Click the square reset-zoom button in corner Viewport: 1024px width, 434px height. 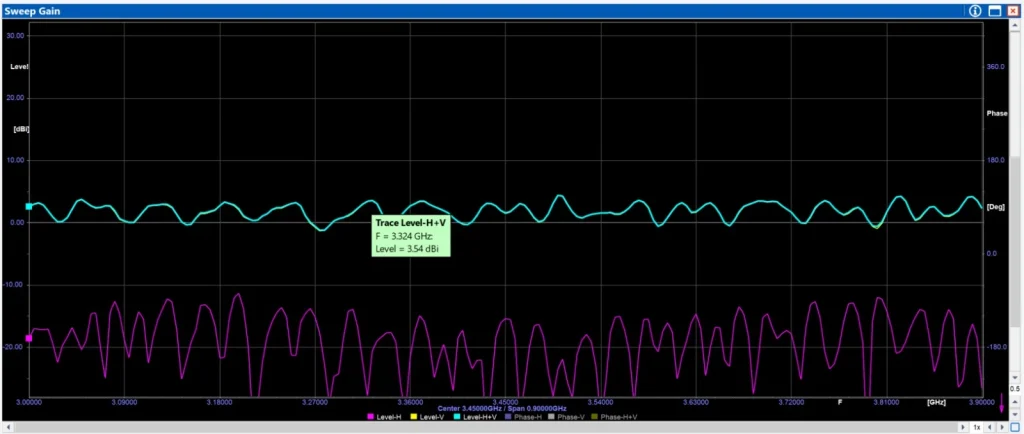[x=1015, y=427]
